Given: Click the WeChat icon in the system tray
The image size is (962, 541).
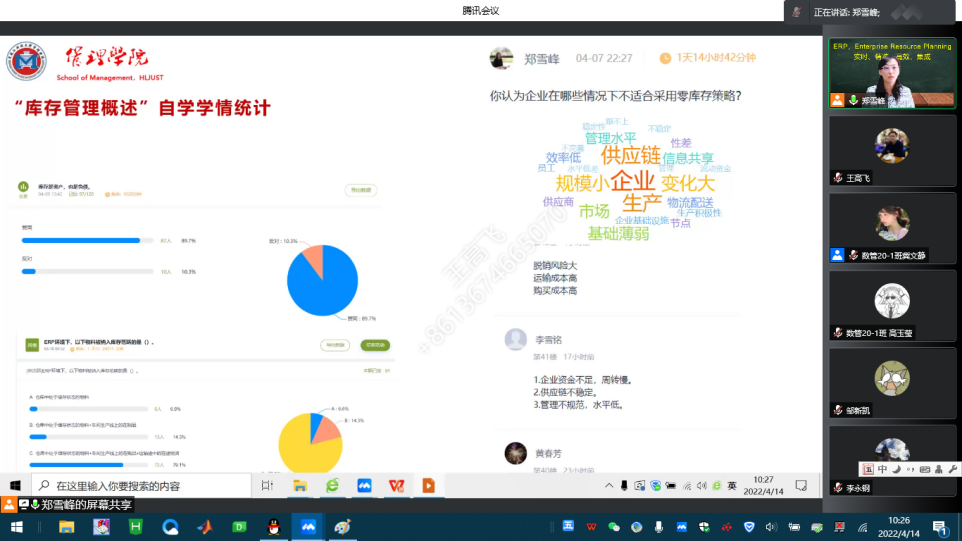Looking at the screenshot, I should (x=614, y=527).
